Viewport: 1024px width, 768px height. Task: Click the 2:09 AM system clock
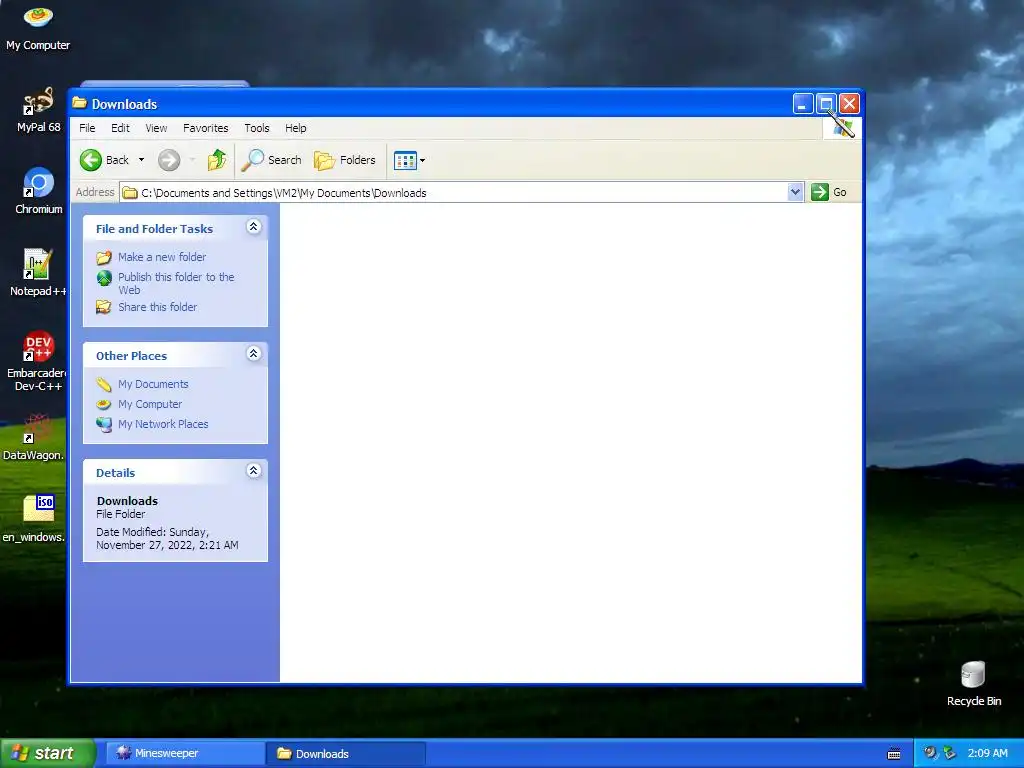[x=987, y=753]
